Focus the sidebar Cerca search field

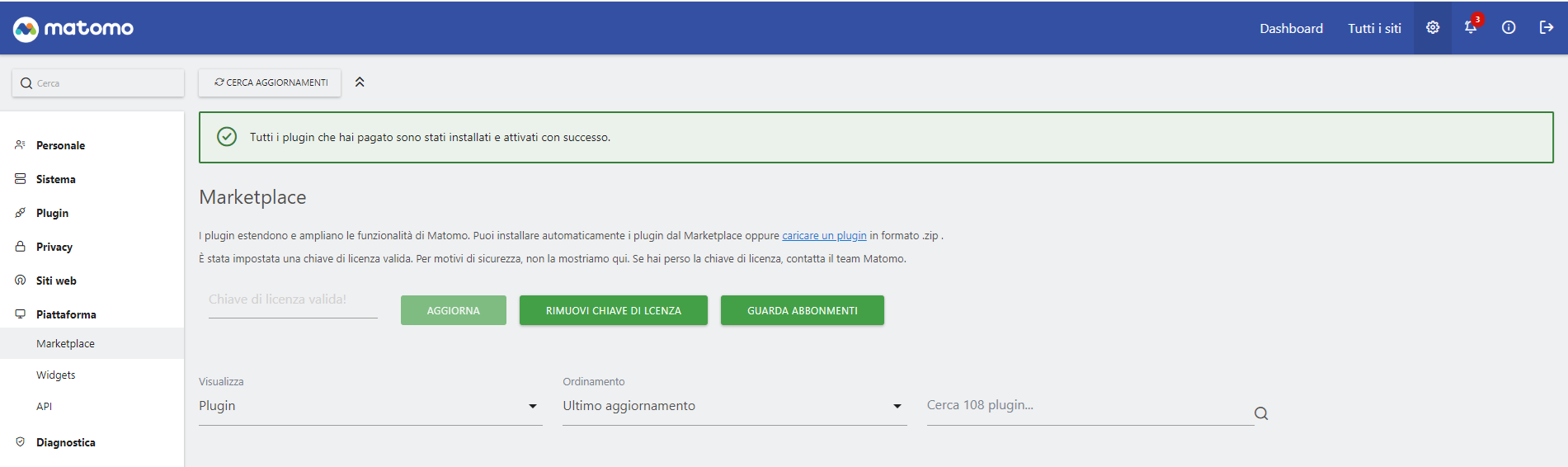coord(98,83)
